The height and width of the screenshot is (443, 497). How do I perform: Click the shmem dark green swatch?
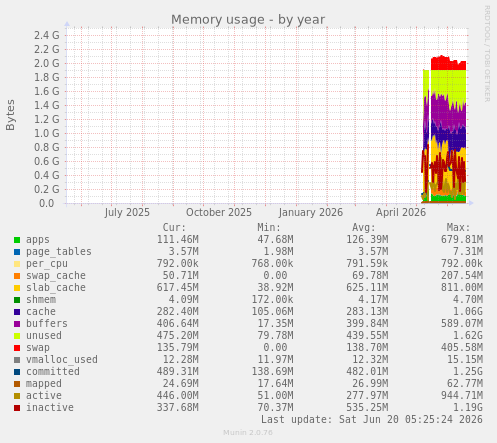(17, 300)
